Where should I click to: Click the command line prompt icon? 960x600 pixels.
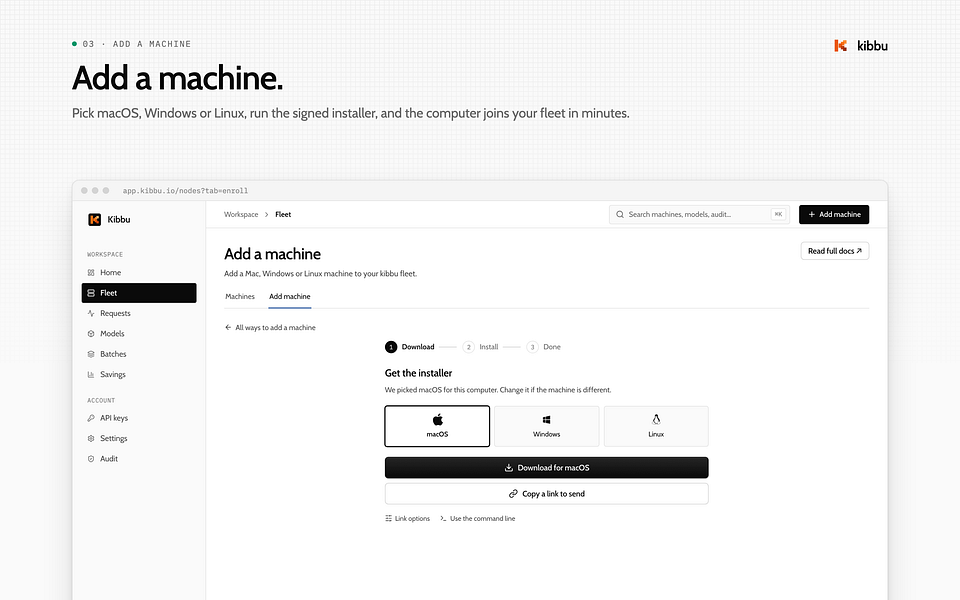pos(443,519)
